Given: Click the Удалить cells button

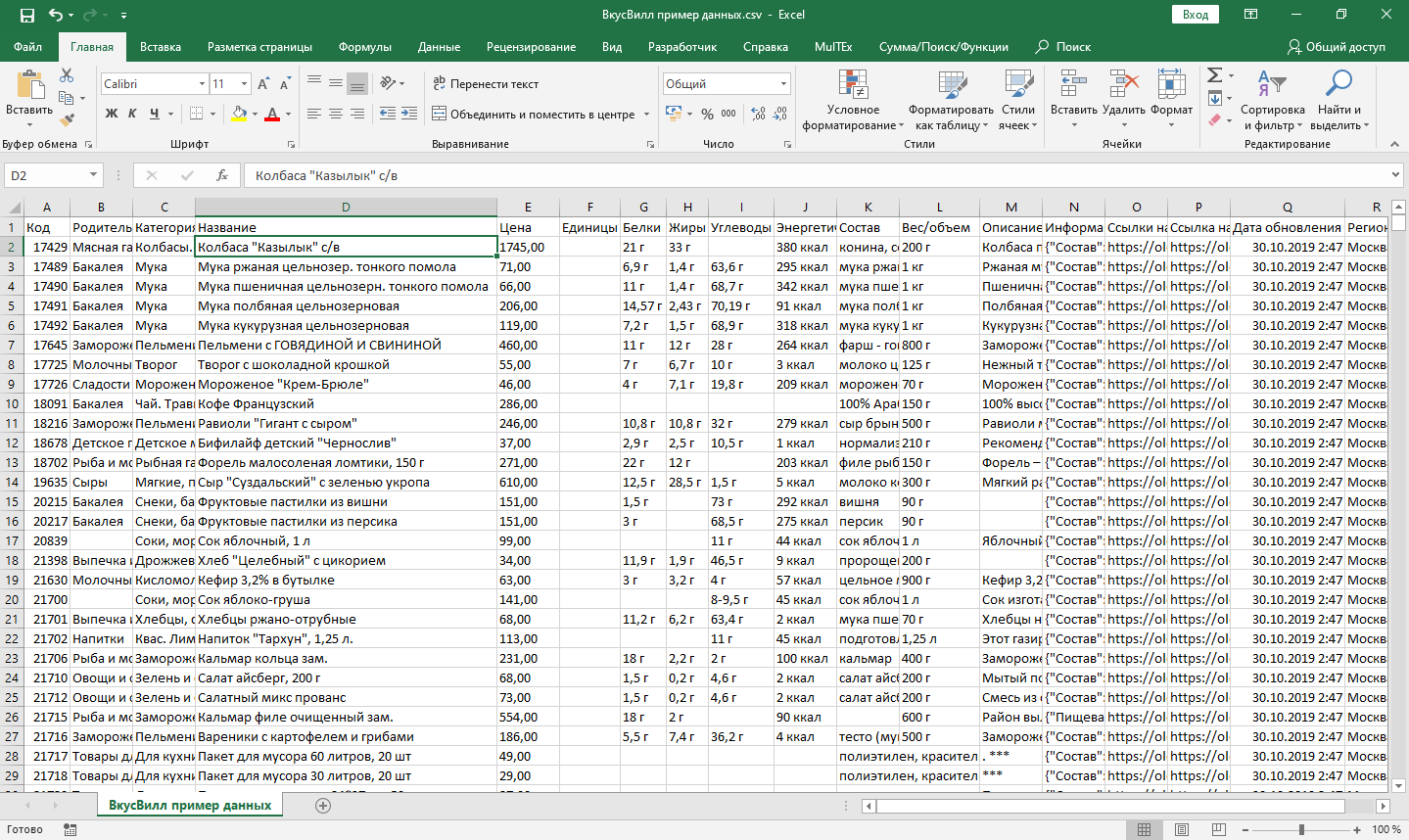Looking at the screenshot, I should point(1123,100).
